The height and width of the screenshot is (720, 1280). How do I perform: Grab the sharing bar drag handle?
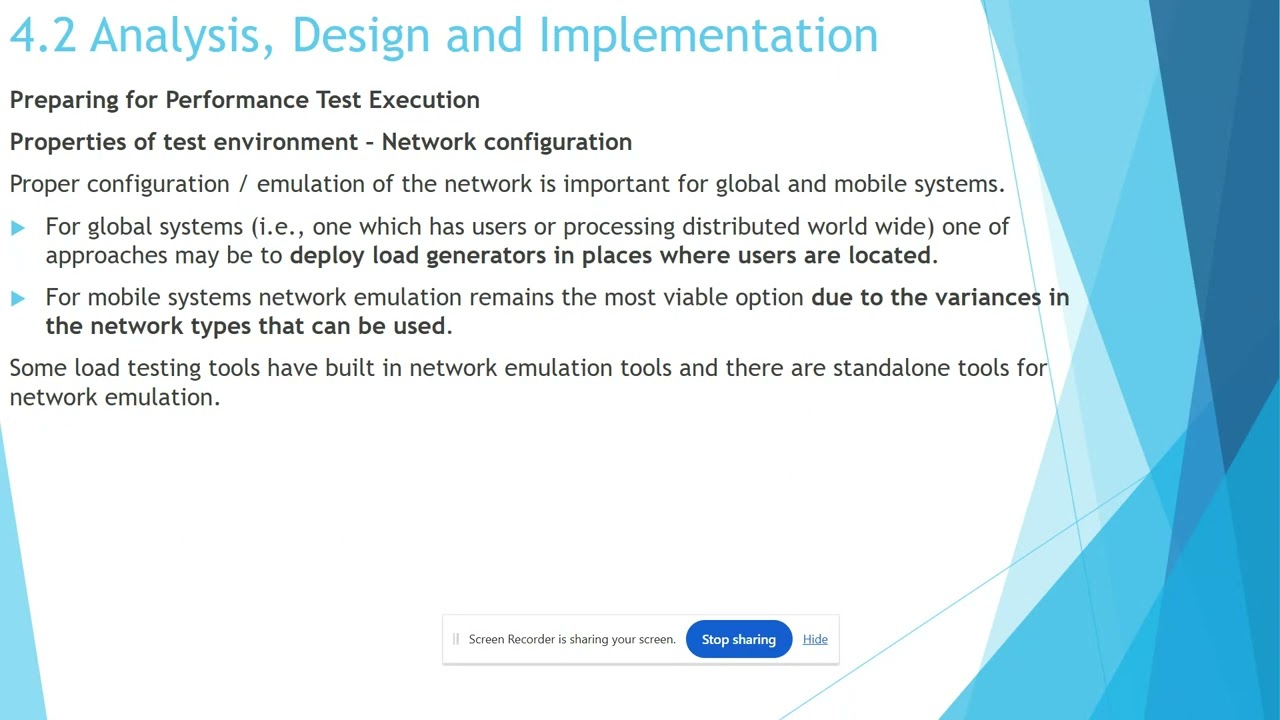coord(456,639)
